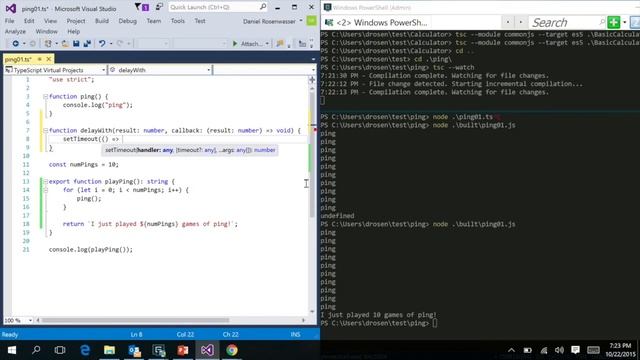Click the green user avatar square
The height and width of the screenshot is (360, 640).
point(311,21)
